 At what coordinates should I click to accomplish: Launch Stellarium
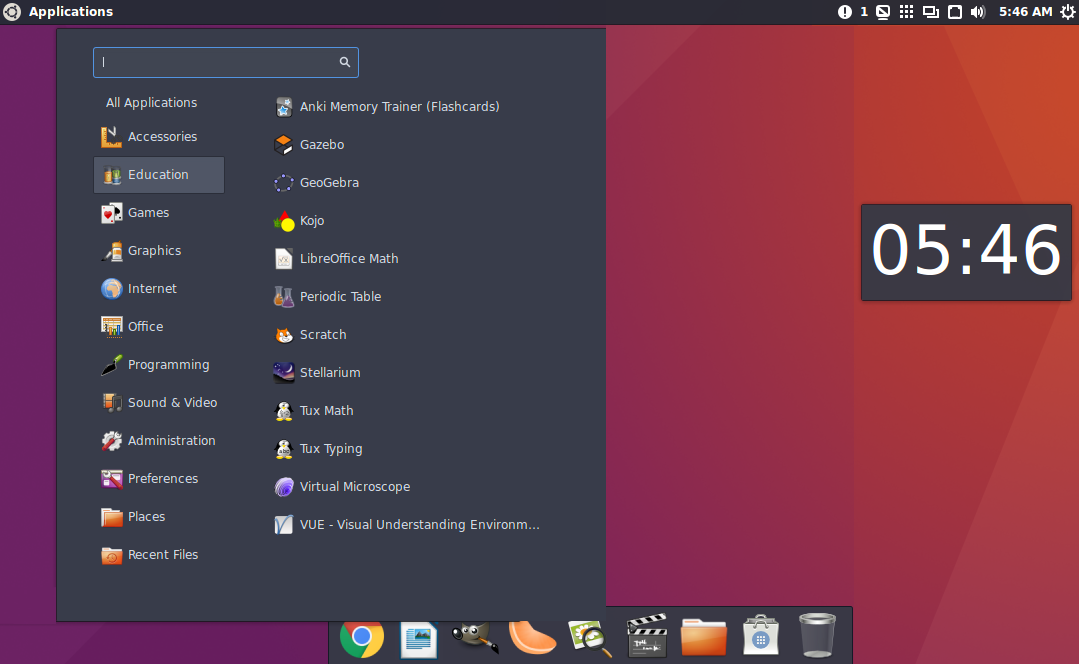click(317, 372)
